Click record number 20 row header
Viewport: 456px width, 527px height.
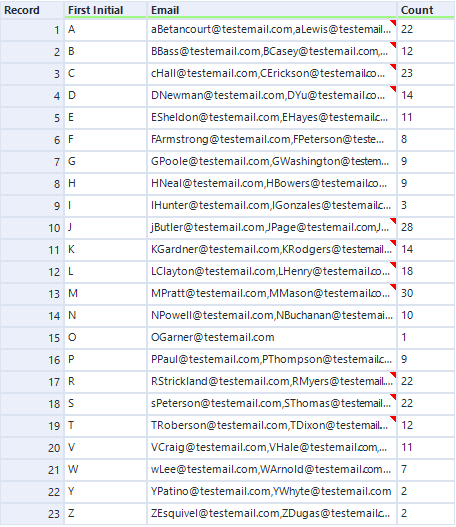32,448
